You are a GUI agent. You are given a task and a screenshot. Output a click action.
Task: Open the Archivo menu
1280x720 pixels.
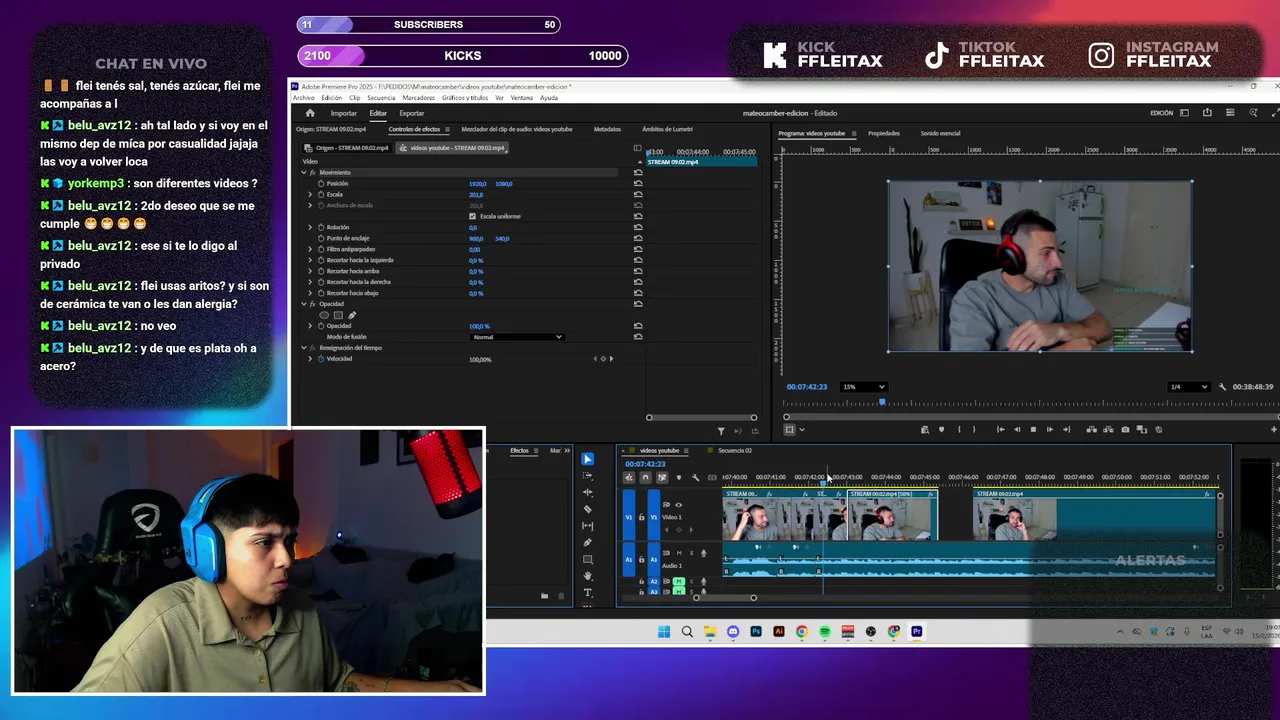303,98
